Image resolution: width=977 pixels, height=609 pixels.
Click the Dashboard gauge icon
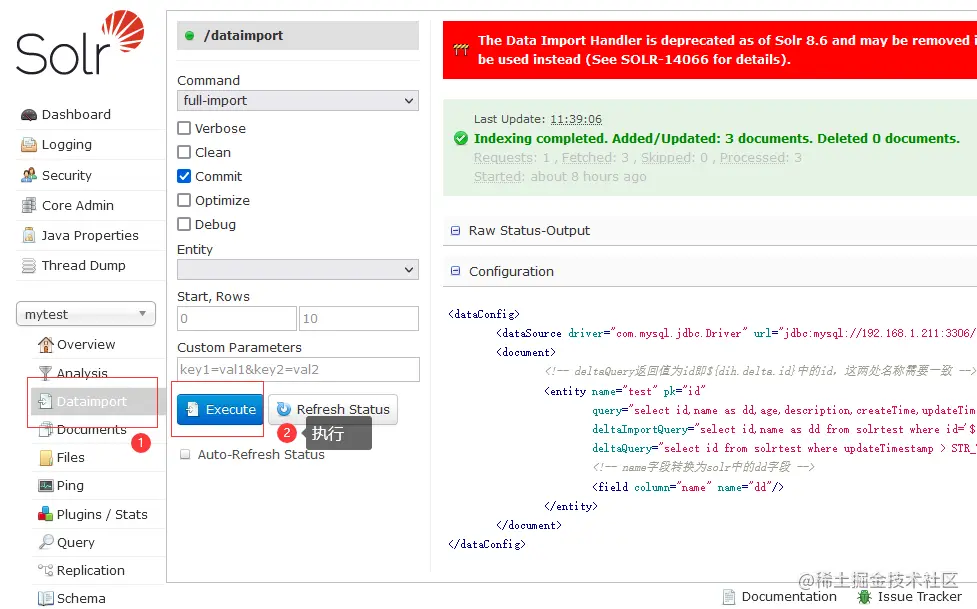tap(29, 115)
